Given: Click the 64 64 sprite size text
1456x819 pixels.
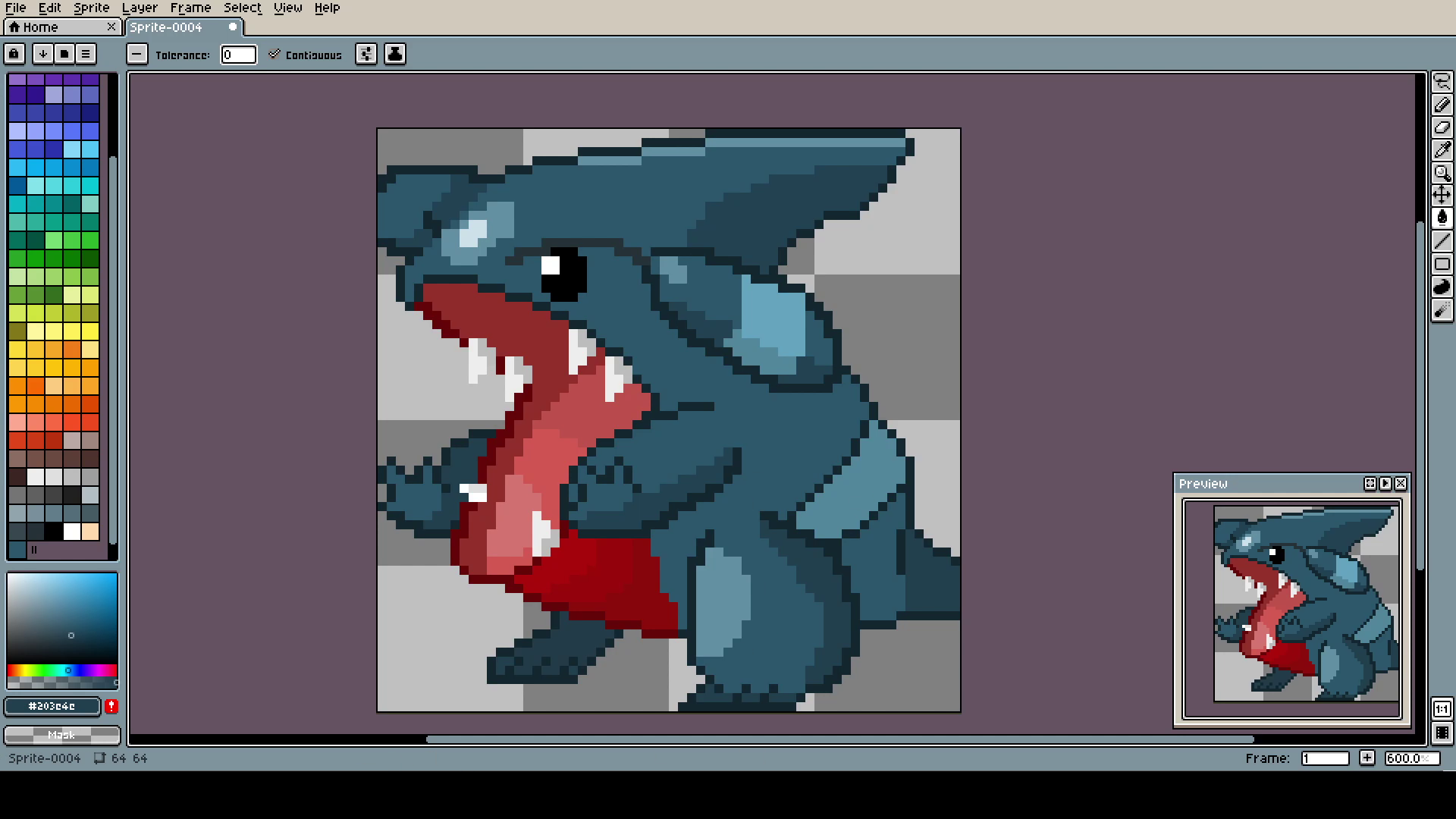Looking at the screenshot, I should tap(129, 758).
